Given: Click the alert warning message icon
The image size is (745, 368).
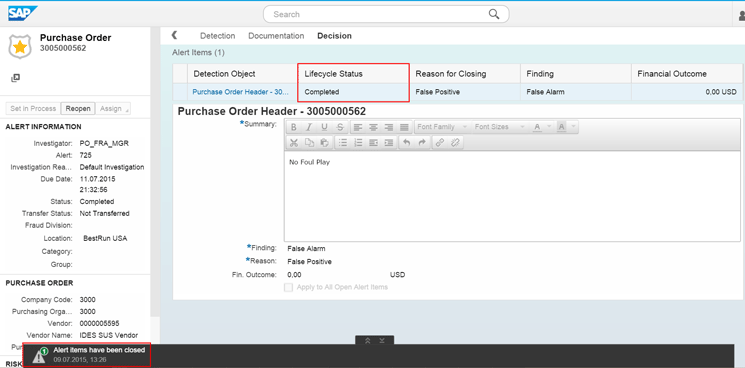Looking at the screenshot, I should (x=40, y=355).
